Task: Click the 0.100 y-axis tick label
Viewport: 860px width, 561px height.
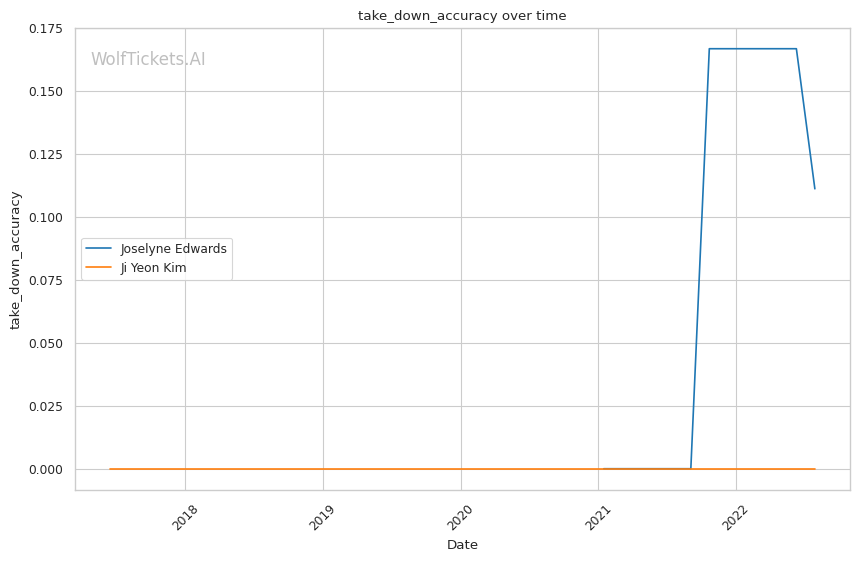Action: coord(47,218)
